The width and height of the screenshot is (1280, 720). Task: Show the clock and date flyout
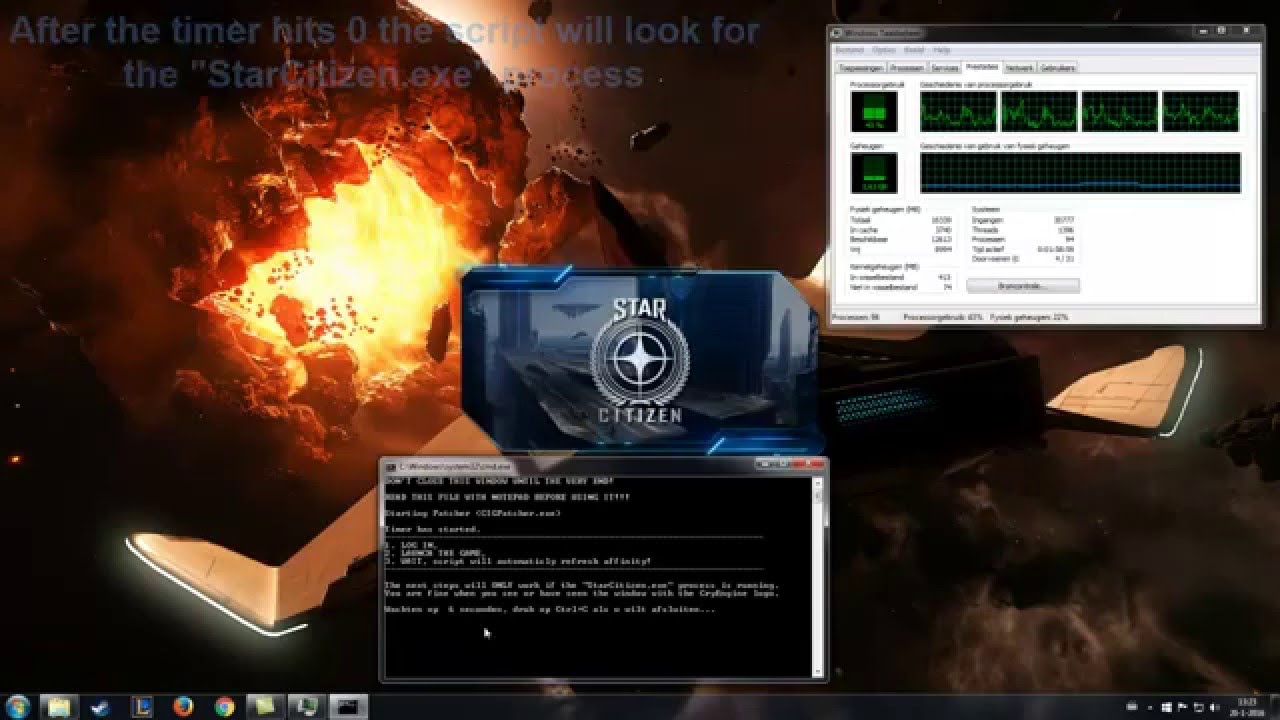tap(1247, 707)
